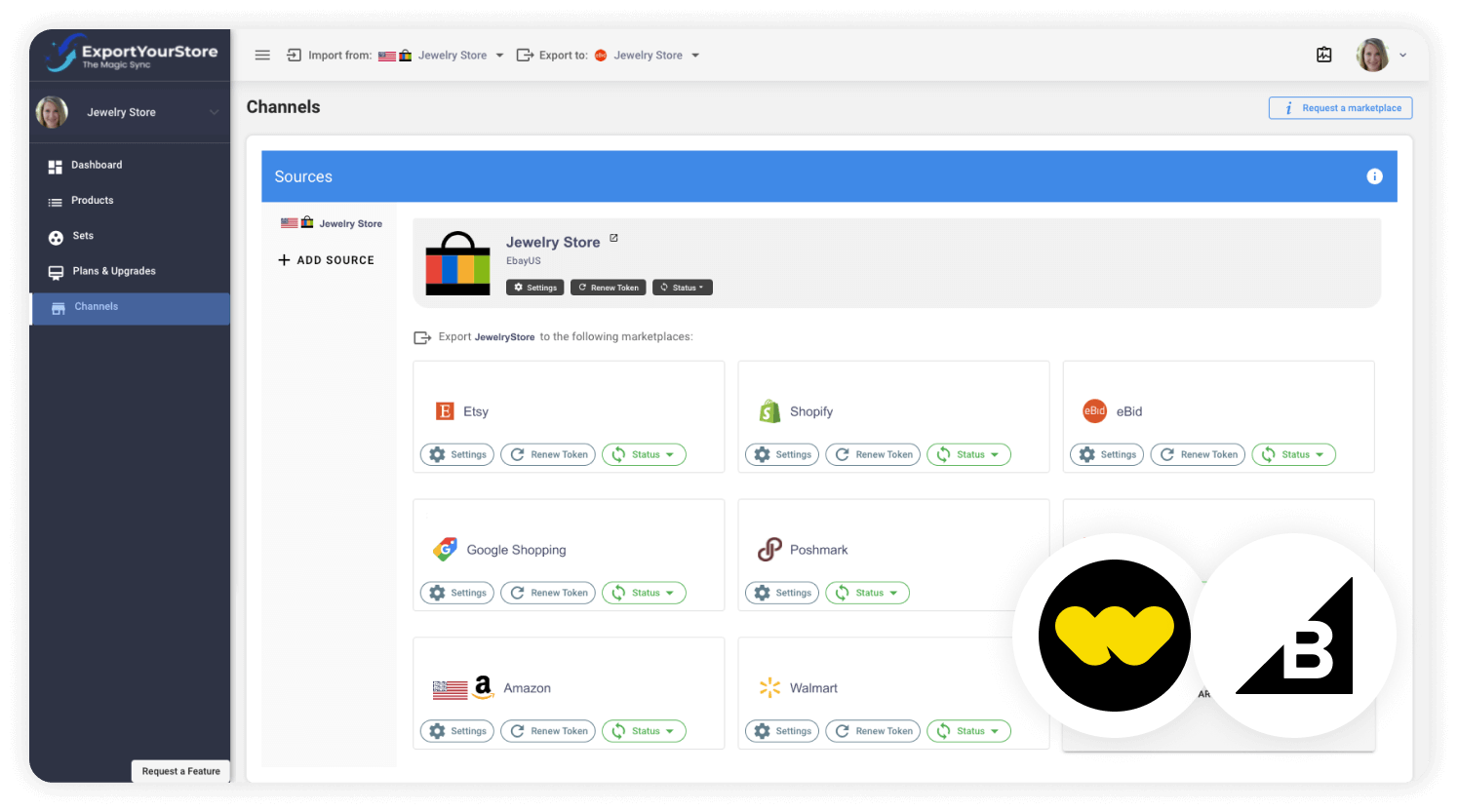Screen dimensions: 1458x812
Task: Open the Walmart Status dropdown
Action: pos(968,731)
